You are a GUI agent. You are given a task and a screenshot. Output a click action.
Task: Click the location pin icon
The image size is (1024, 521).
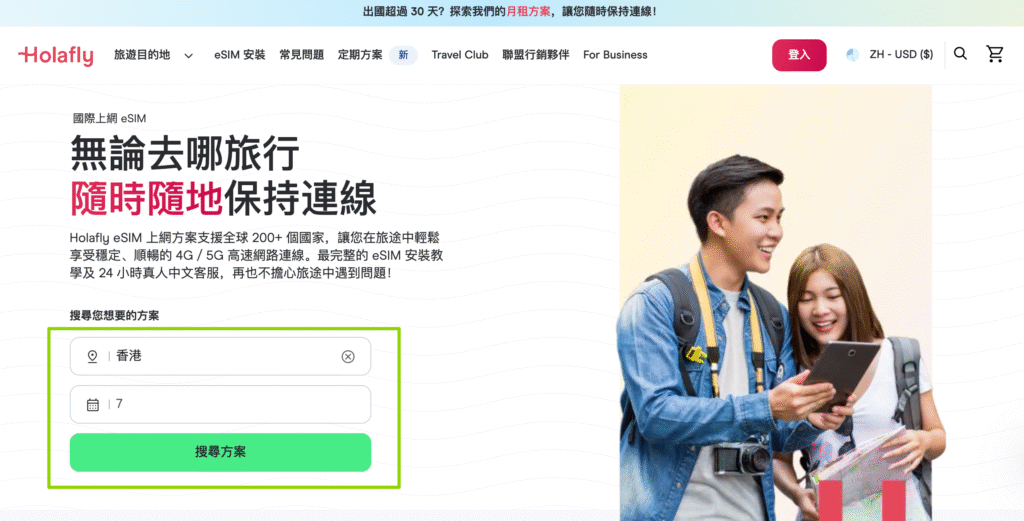pos(93,356)
